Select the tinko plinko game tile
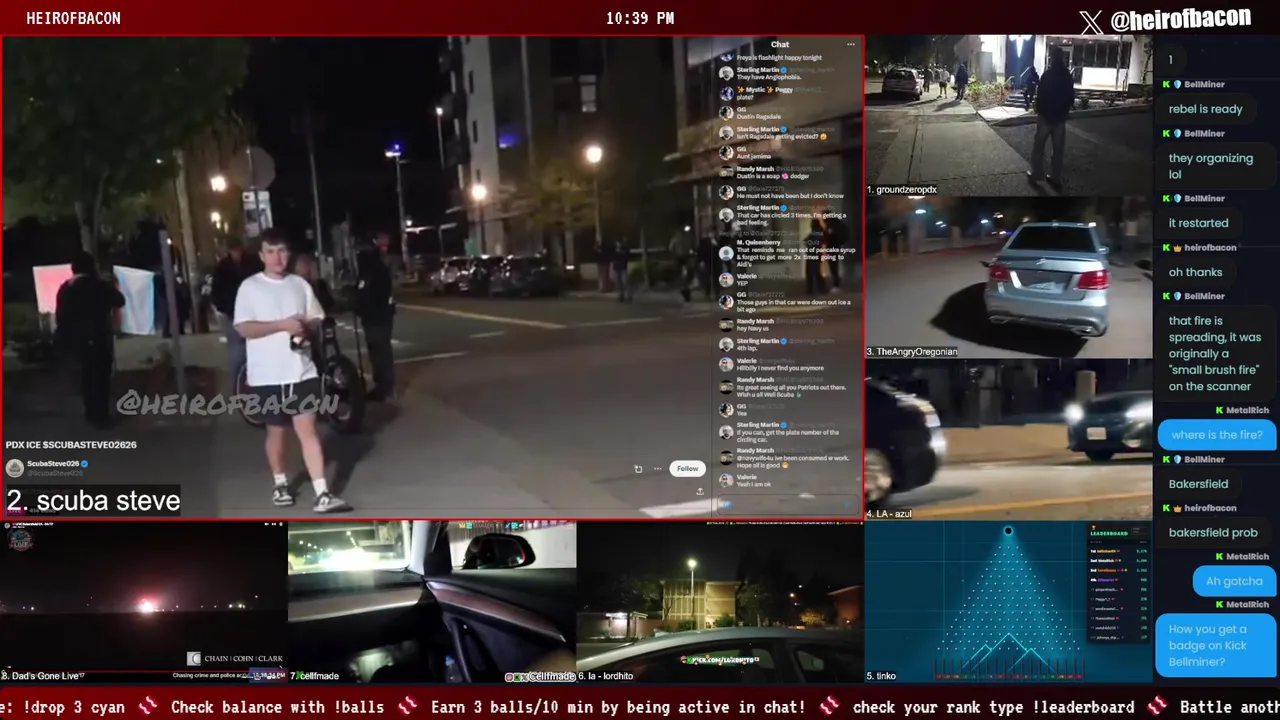This screenshot has height=720, width=1280. [1008, 602]
